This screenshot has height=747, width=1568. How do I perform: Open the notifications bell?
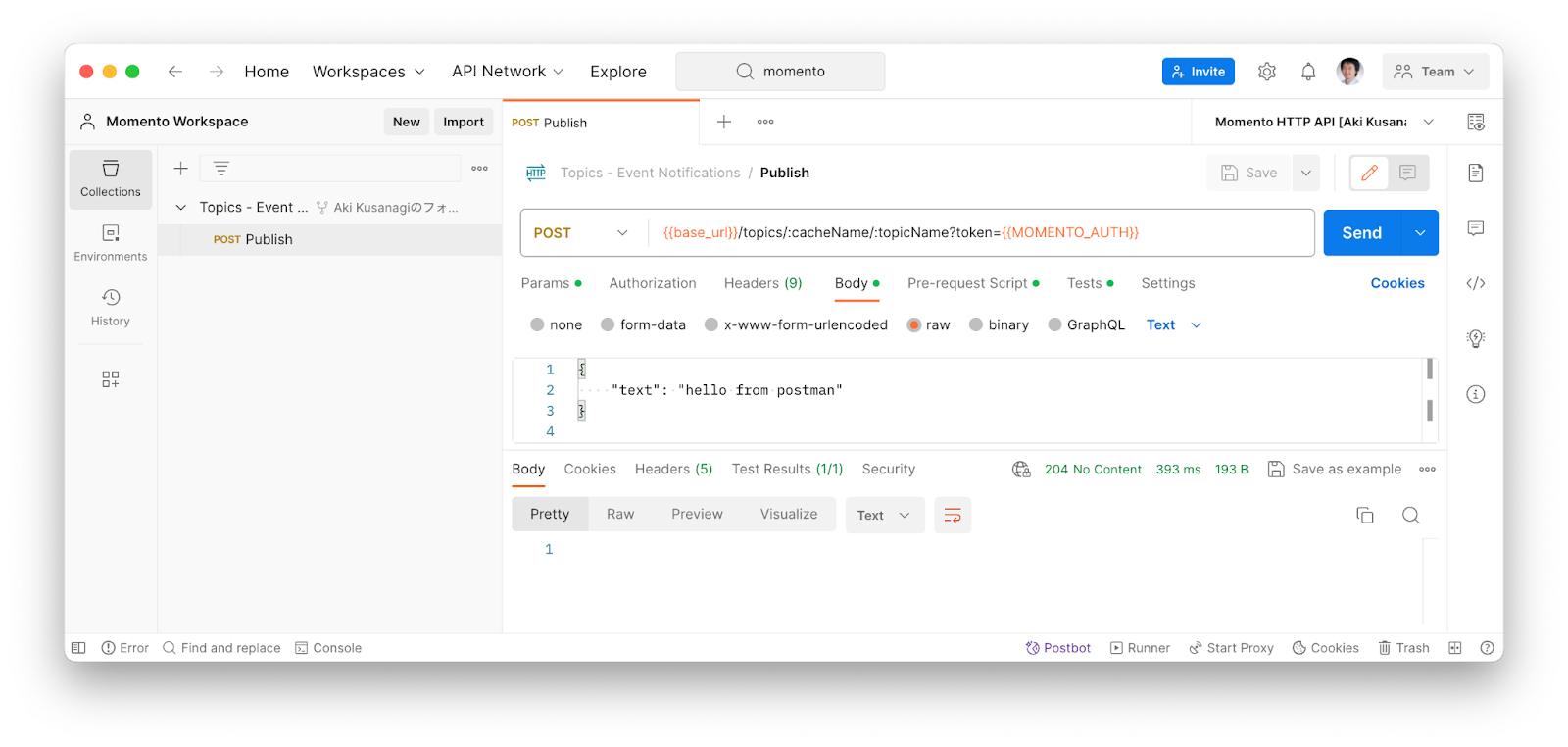1308,72
